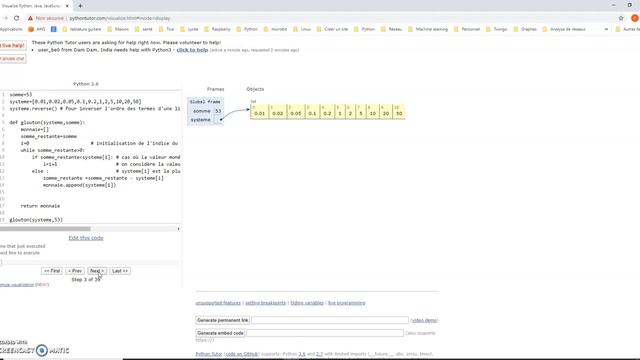
Task: Click the Generate permanent link button
Action: click(222, 320)
